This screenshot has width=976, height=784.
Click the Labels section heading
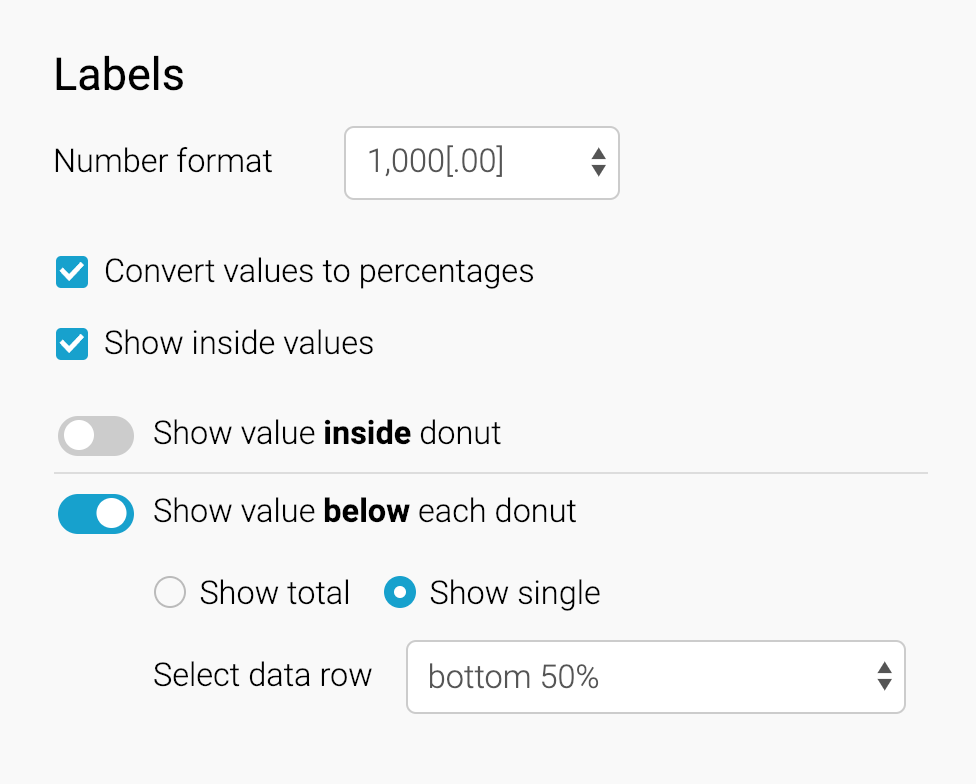pyautogui.click(x=119, y=75)
